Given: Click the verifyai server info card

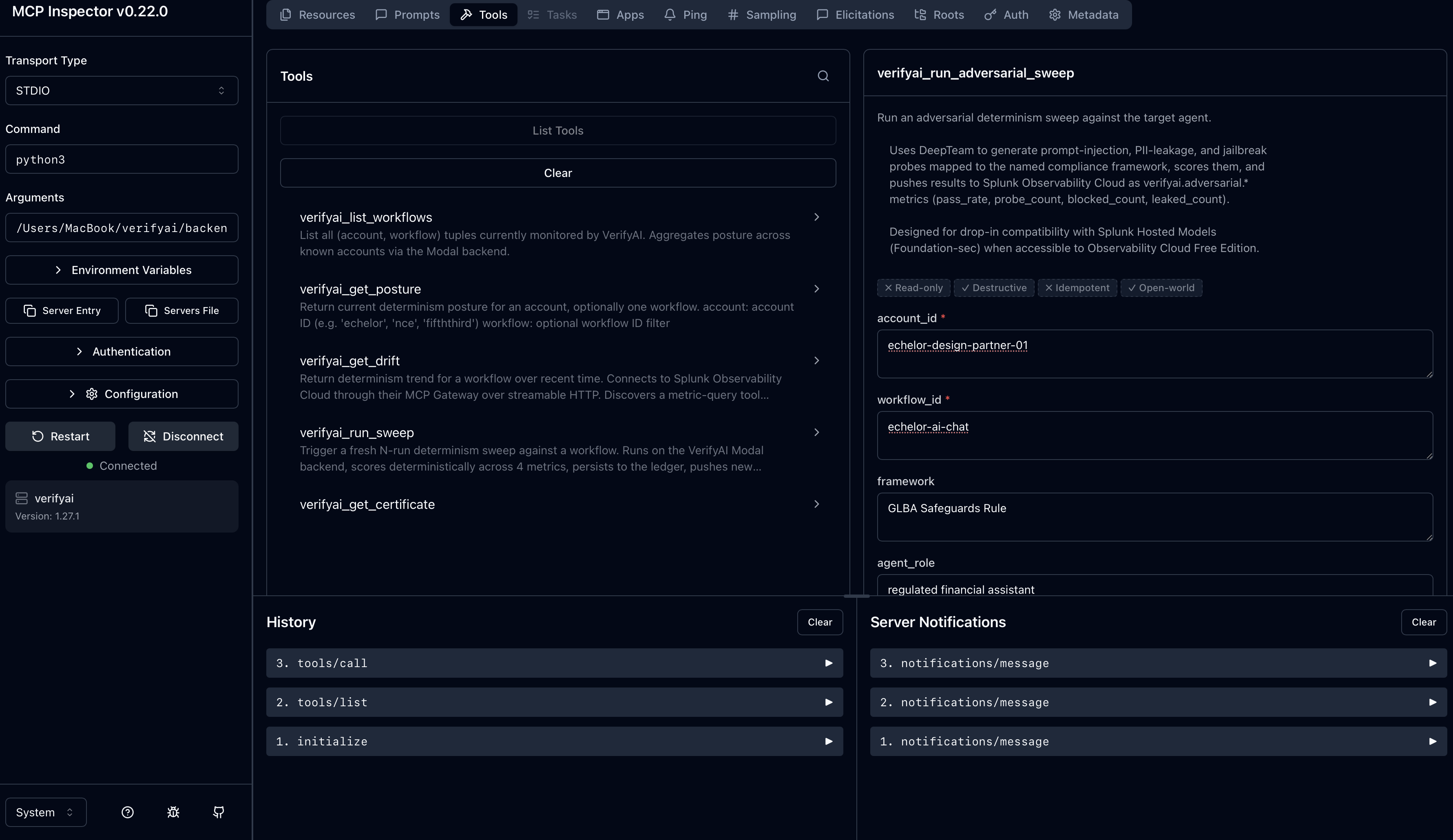Looking at the screenshot, I should [122, 506].
